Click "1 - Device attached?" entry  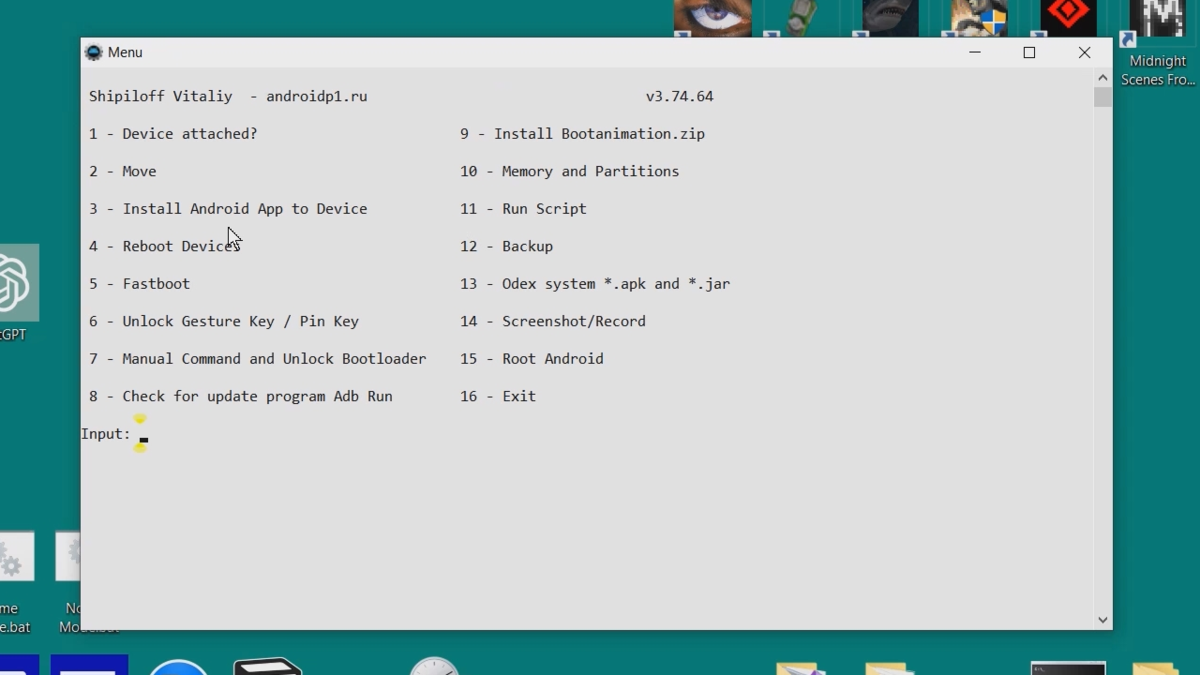[x=173, y=134]
